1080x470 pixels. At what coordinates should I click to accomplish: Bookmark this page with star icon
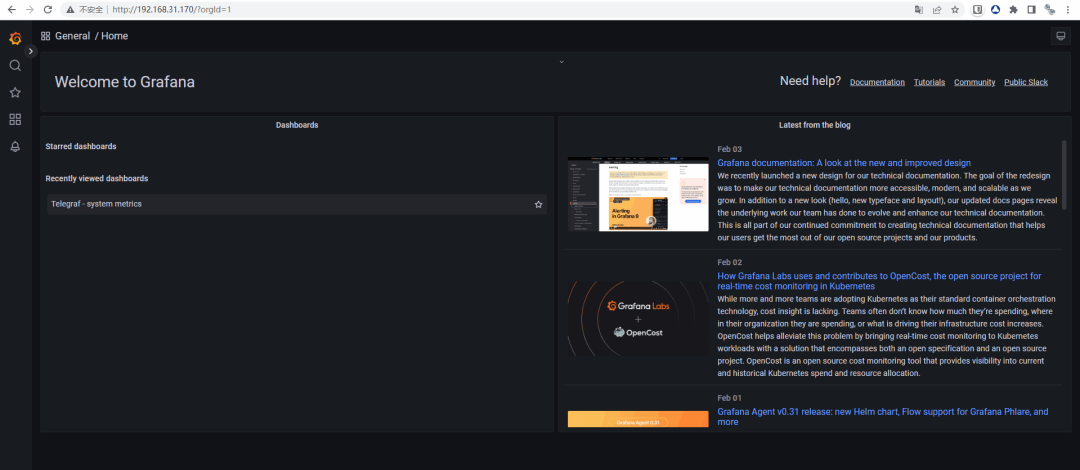point(955,10)
